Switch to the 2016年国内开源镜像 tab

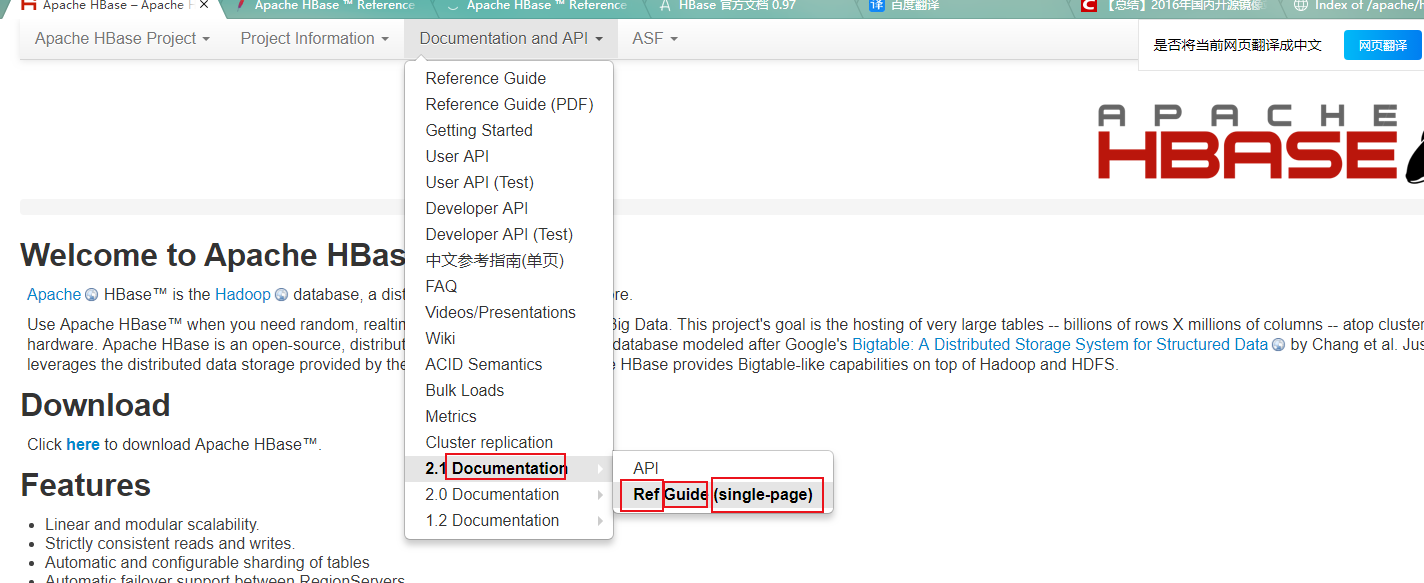[x=1175, y=6]
